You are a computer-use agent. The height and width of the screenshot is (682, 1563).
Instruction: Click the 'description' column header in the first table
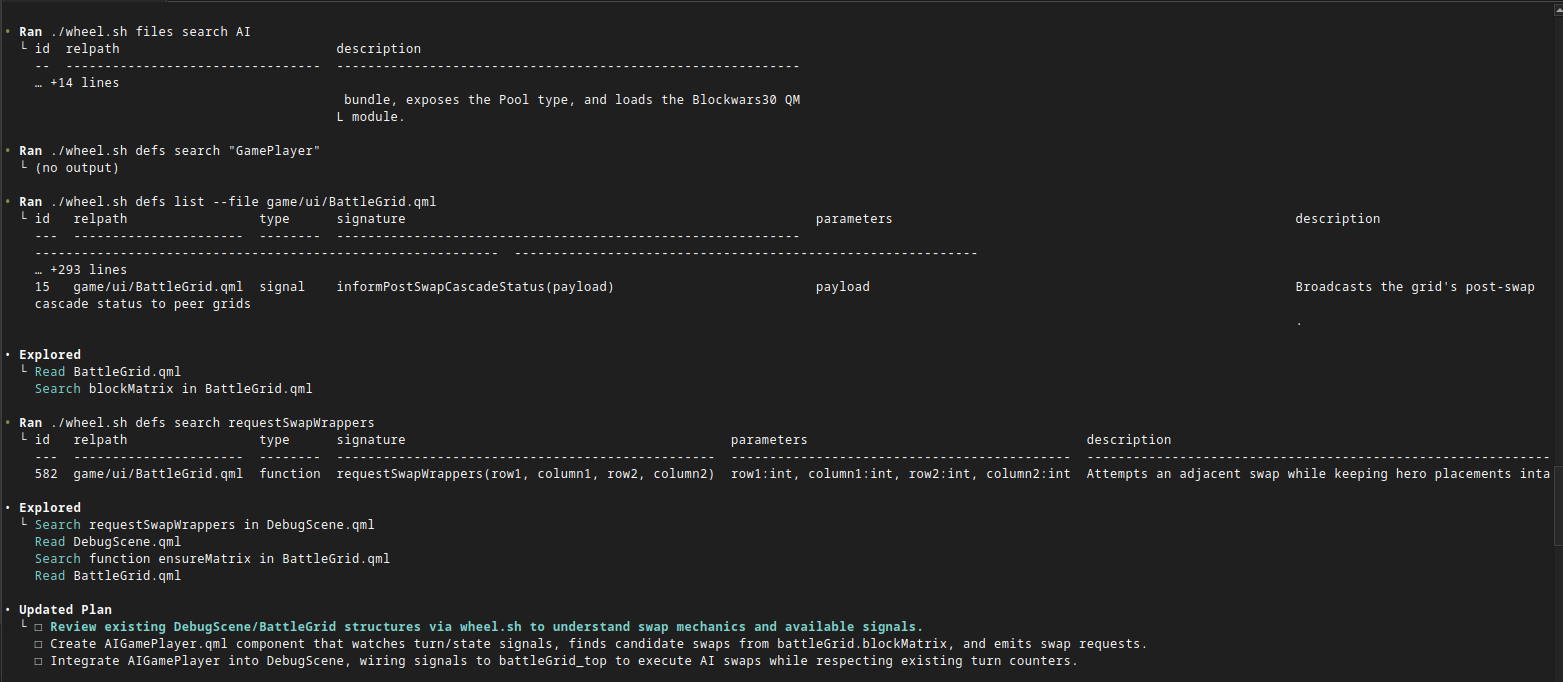pyautogui.click(x=378, y=49)
